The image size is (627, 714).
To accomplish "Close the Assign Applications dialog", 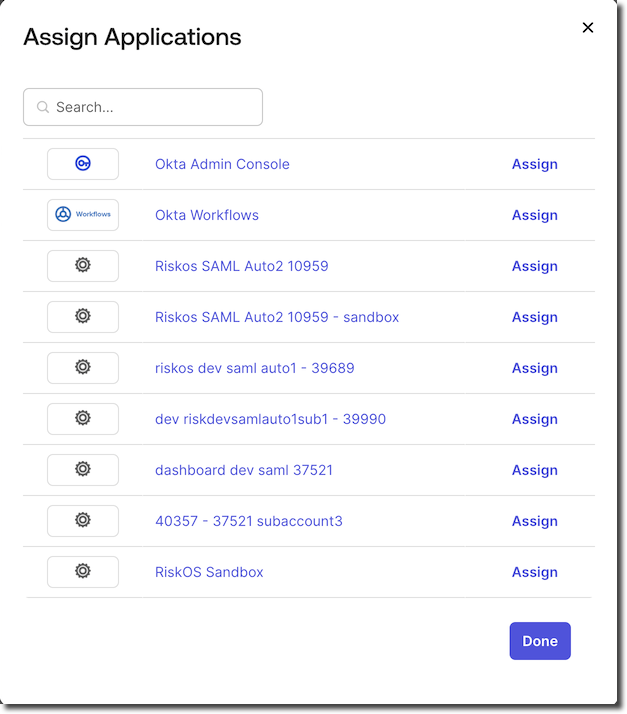I will (588, 28).
